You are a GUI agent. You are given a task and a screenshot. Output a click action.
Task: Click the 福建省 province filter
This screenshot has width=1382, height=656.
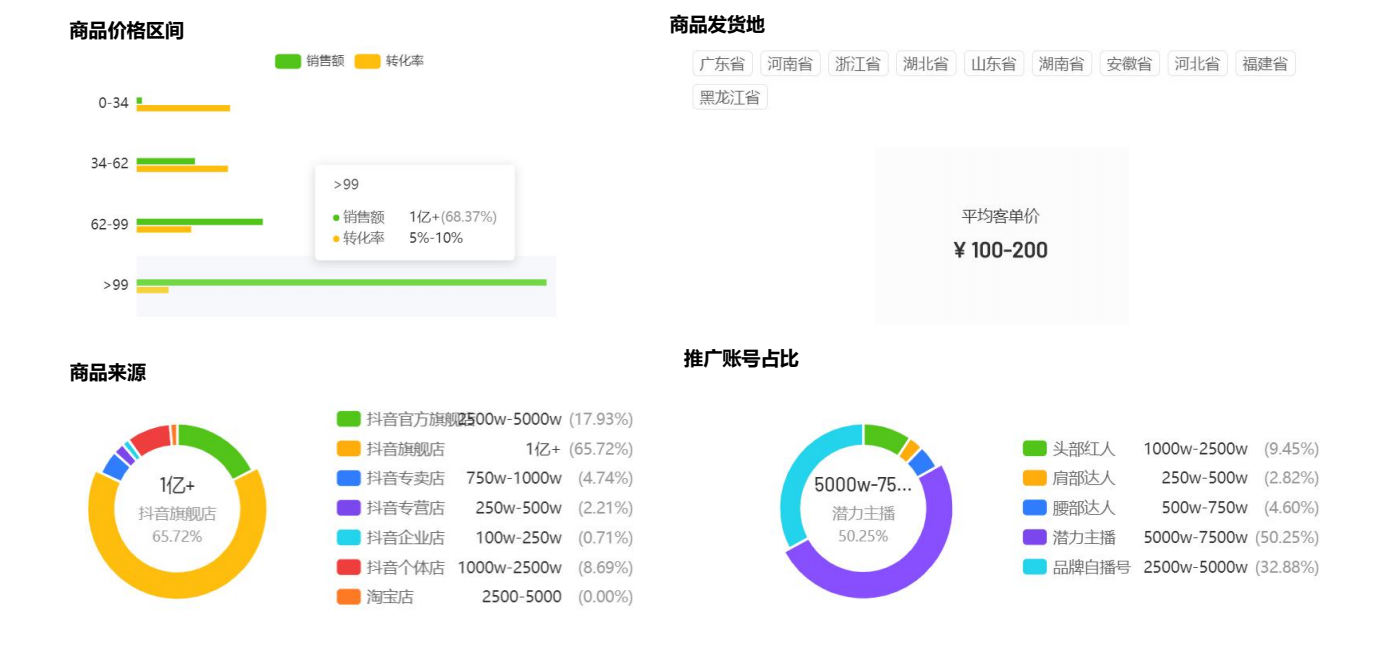coord(1266,63)
